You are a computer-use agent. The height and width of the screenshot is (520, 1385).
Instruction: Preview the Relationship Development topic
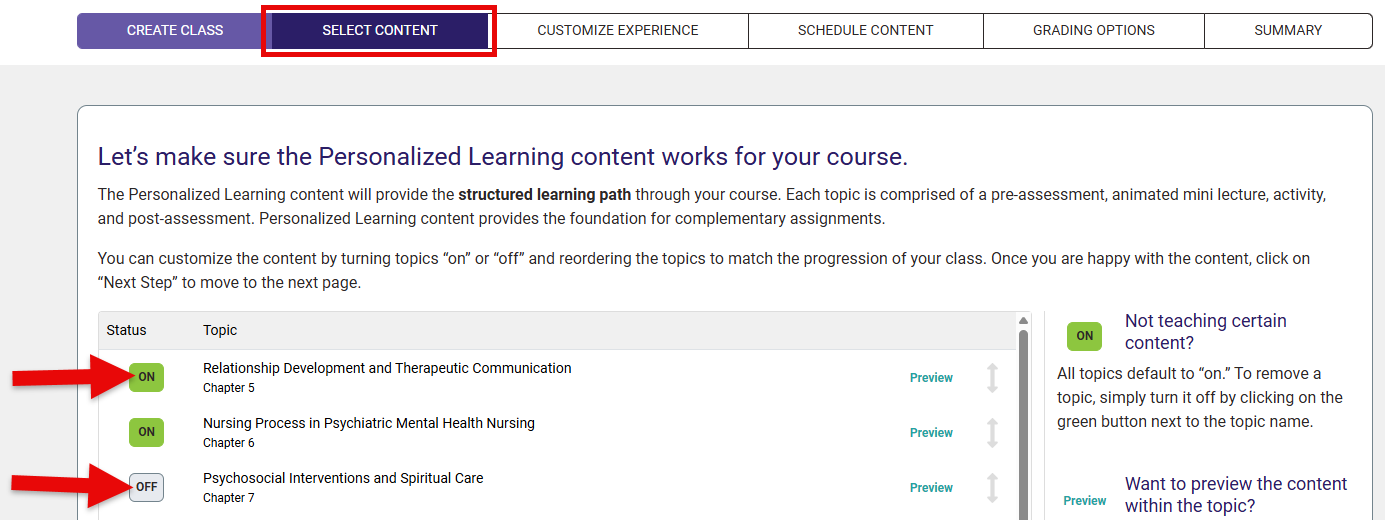(x=931, y=378)
